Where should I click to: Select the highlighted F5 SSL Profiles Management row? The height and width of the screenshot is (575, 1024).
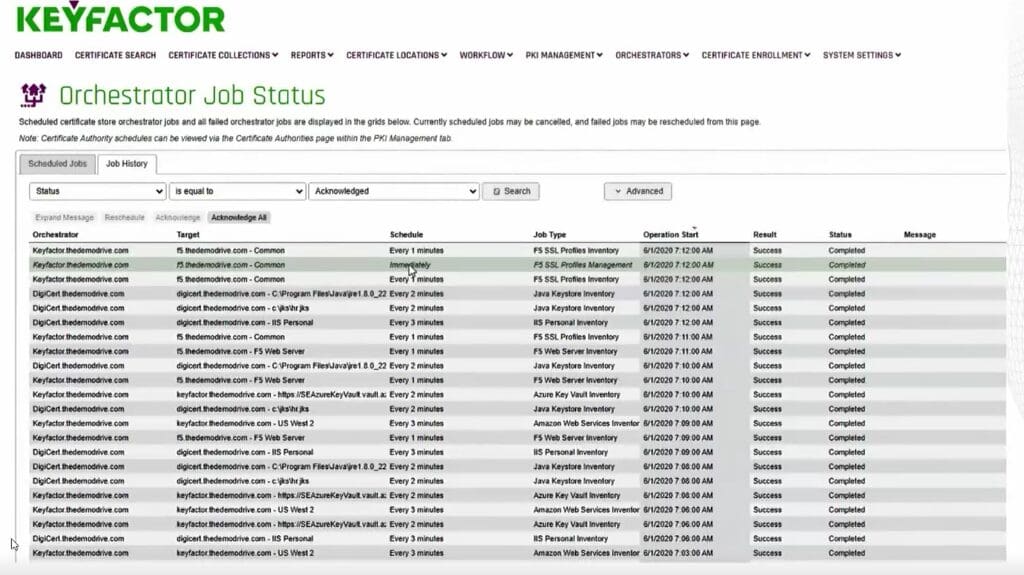[517, 265]
